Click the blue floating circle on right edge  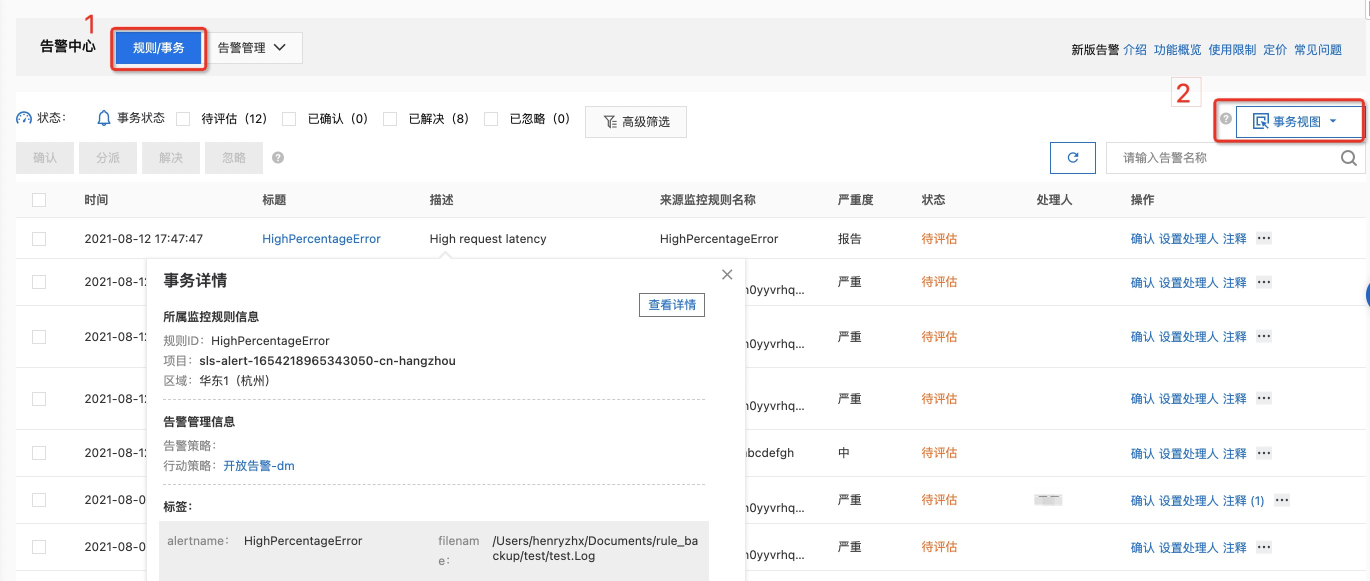click(1364, 294)
